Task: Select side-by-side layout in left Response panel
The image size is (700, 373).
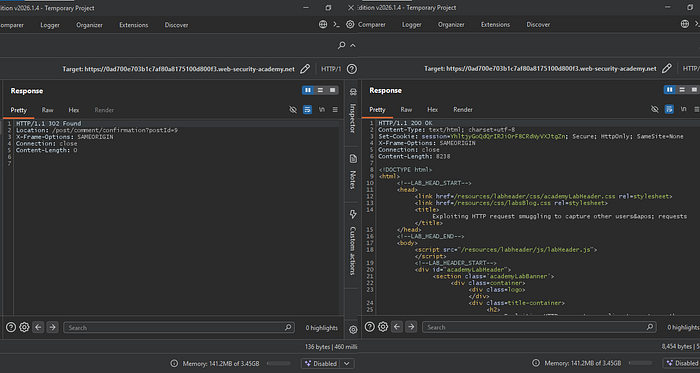Action: tap(308, 90)
